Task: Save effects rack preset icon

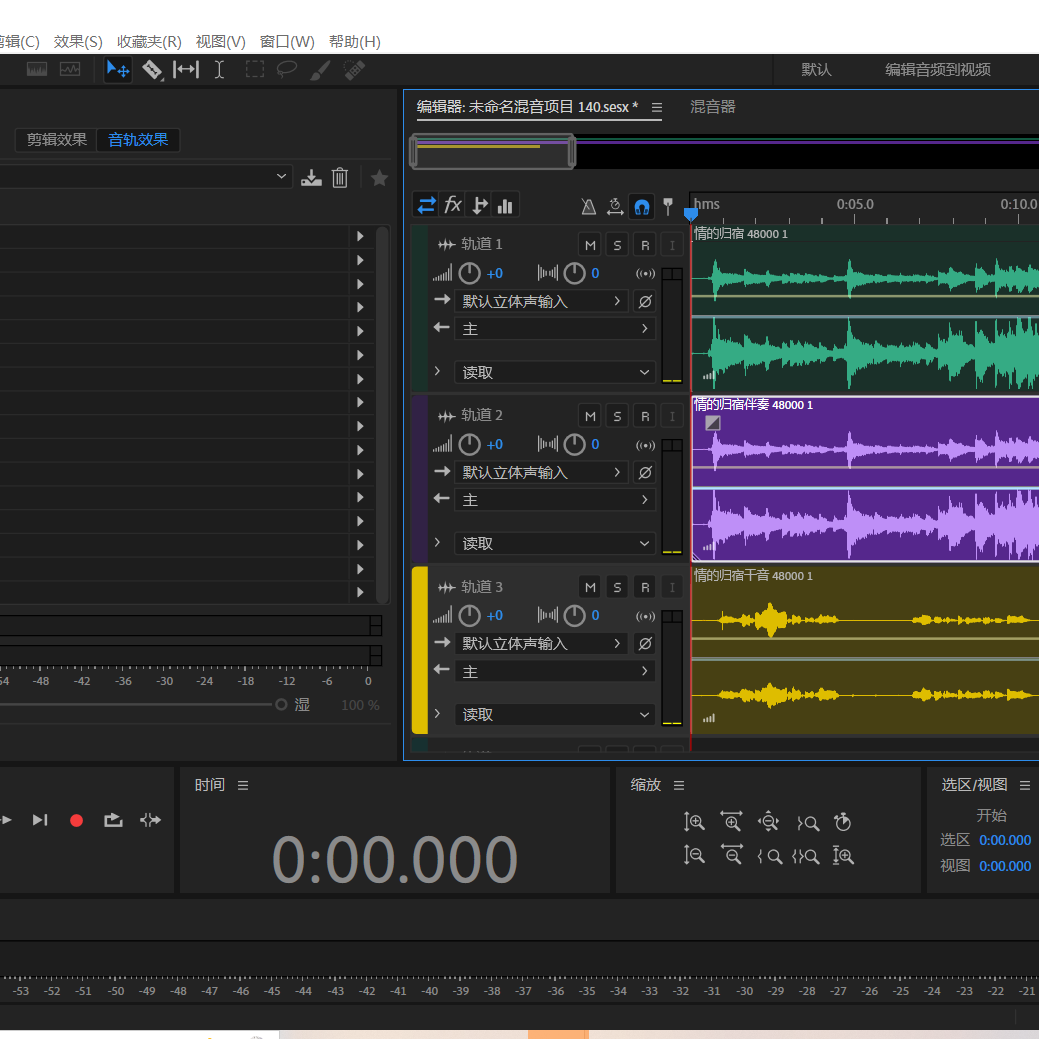Action: tap(311, 178)
